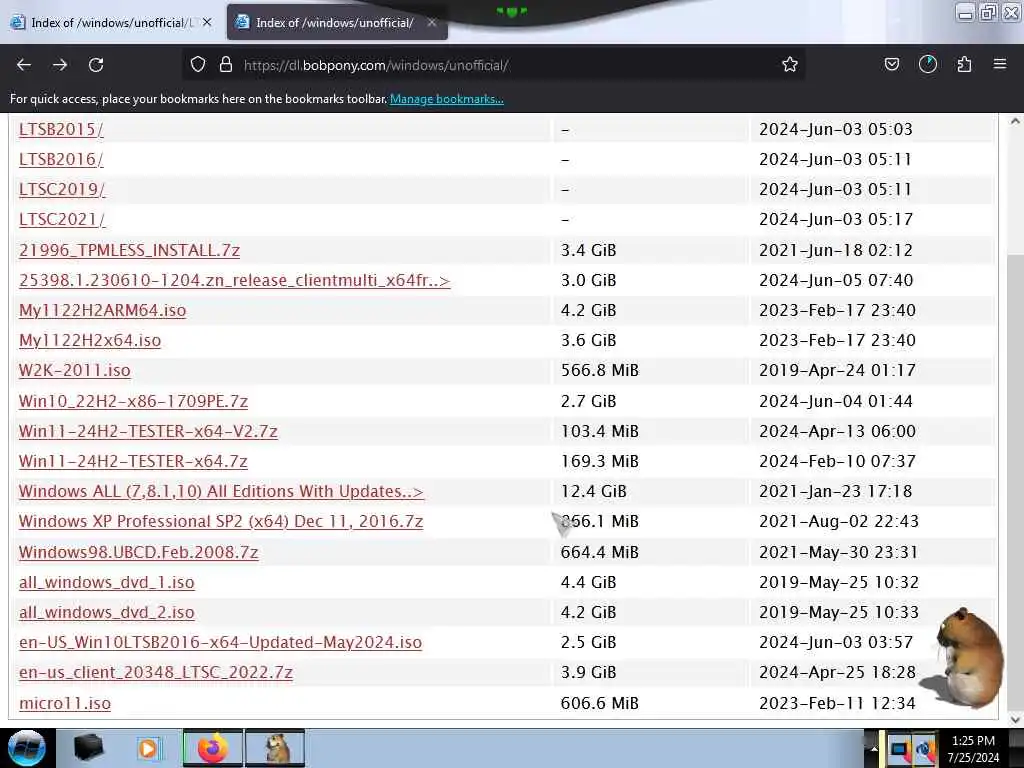Viewport: 1024px width, 768px height.
Task: Download the 25398.1.230610-1204.zn_release file
Action: 234,280
